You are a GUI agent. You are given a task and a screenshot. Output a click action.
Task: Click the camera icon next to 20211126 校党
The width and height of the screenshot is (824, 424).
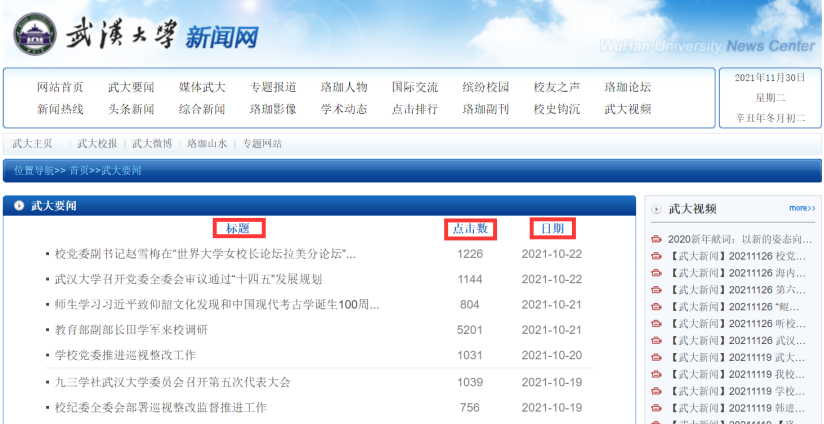pyautogui.click(x=656, y=256)
